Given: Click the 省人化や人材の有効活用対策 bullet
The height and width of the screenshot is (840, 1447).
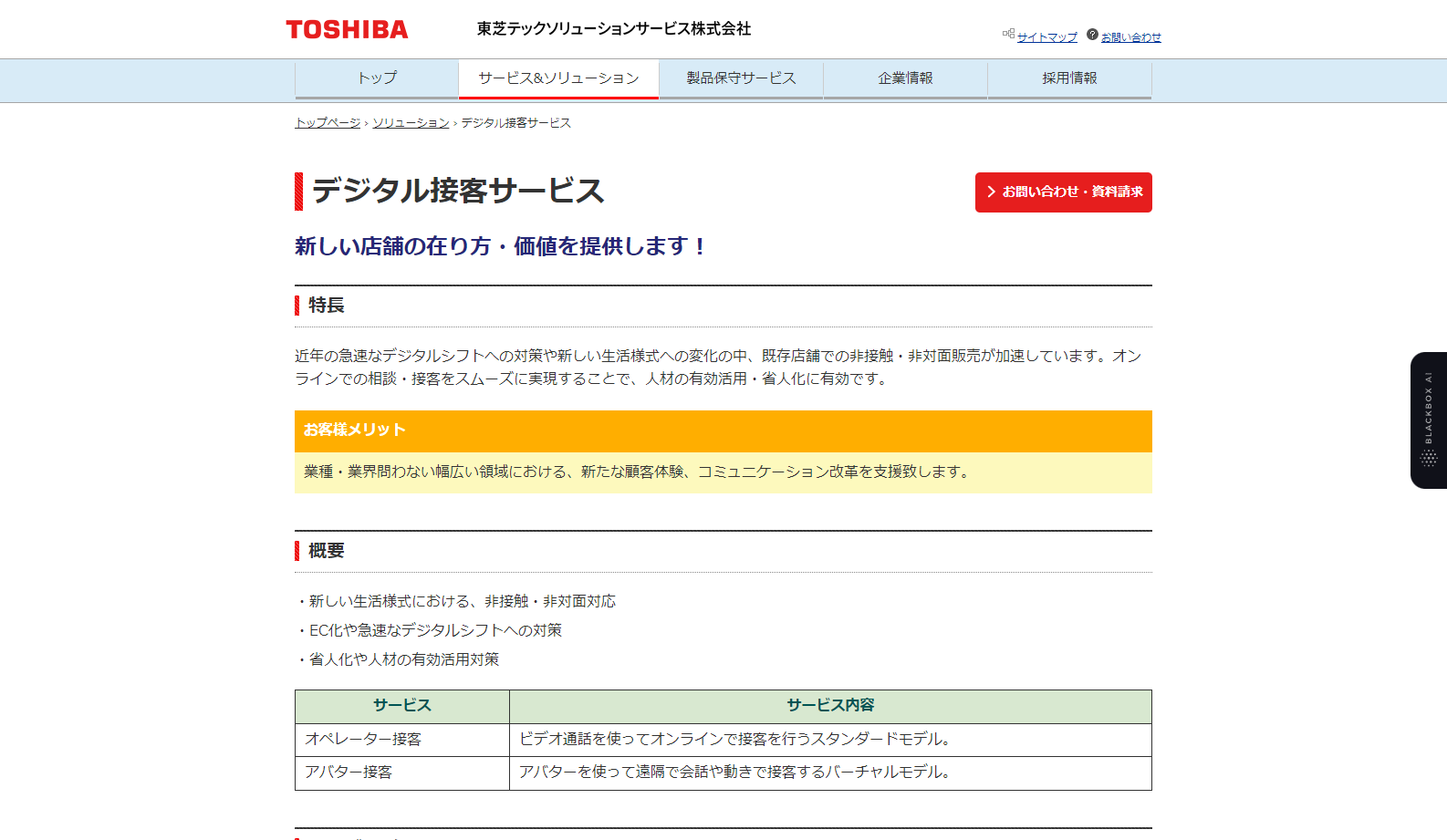Looking at the screenshot, I should (x=397, y=660).
